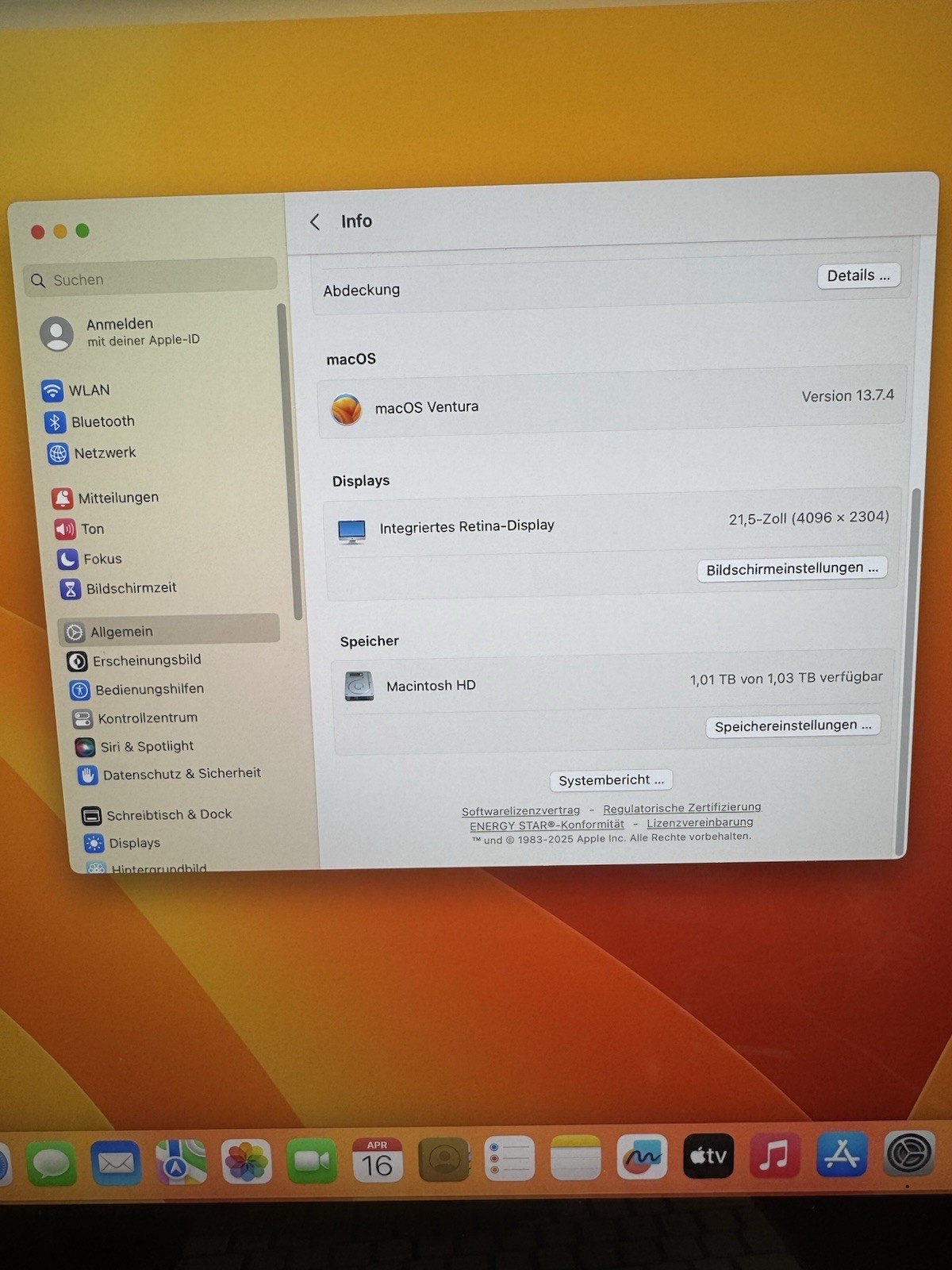Click Anmelden mit deiner Apple-ID
Image resolution: width=952 pixels, height=1270 pixels.
(121, 332)
